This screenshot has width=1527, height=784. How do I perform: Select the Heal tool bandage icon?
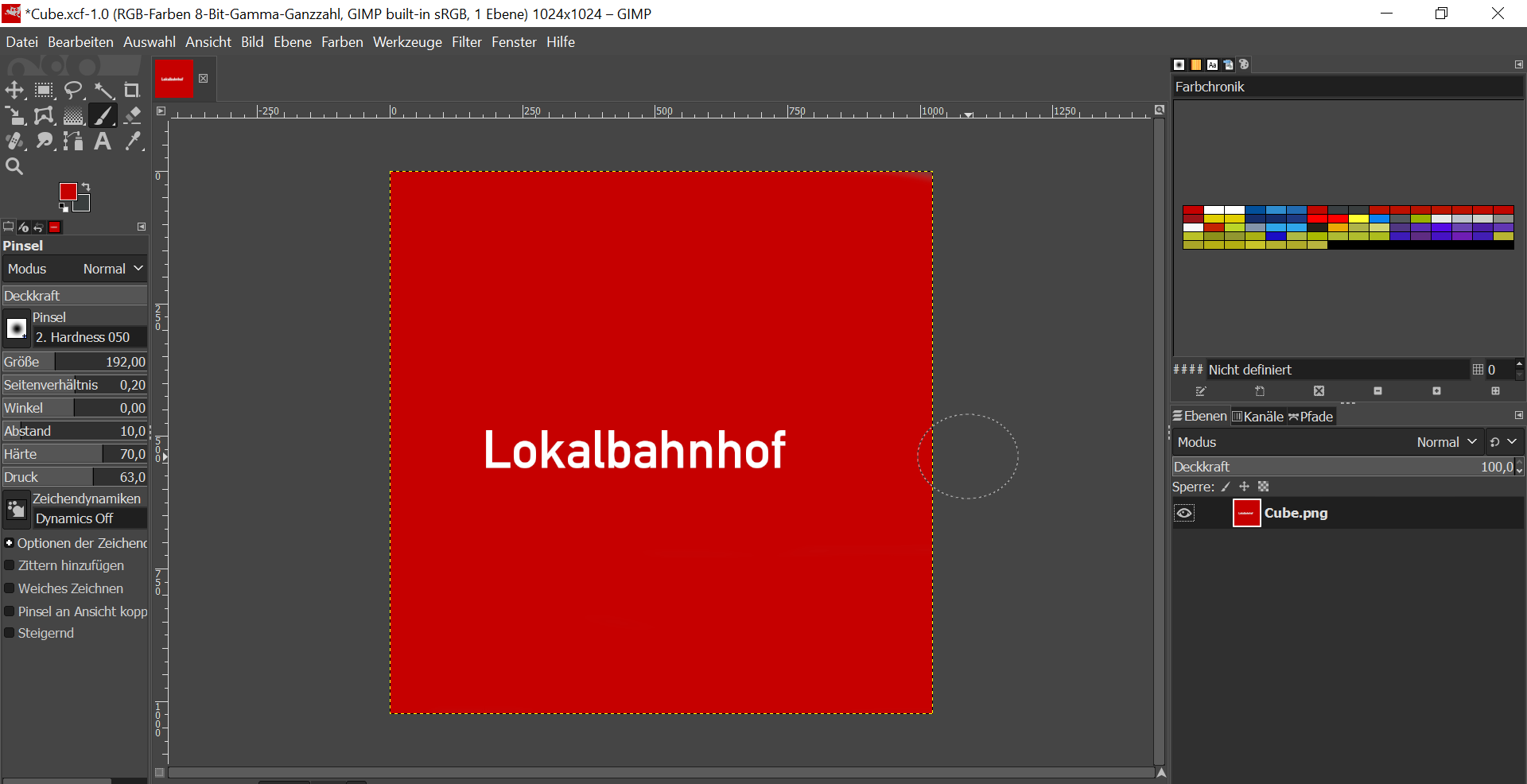[x=14, y=142]
